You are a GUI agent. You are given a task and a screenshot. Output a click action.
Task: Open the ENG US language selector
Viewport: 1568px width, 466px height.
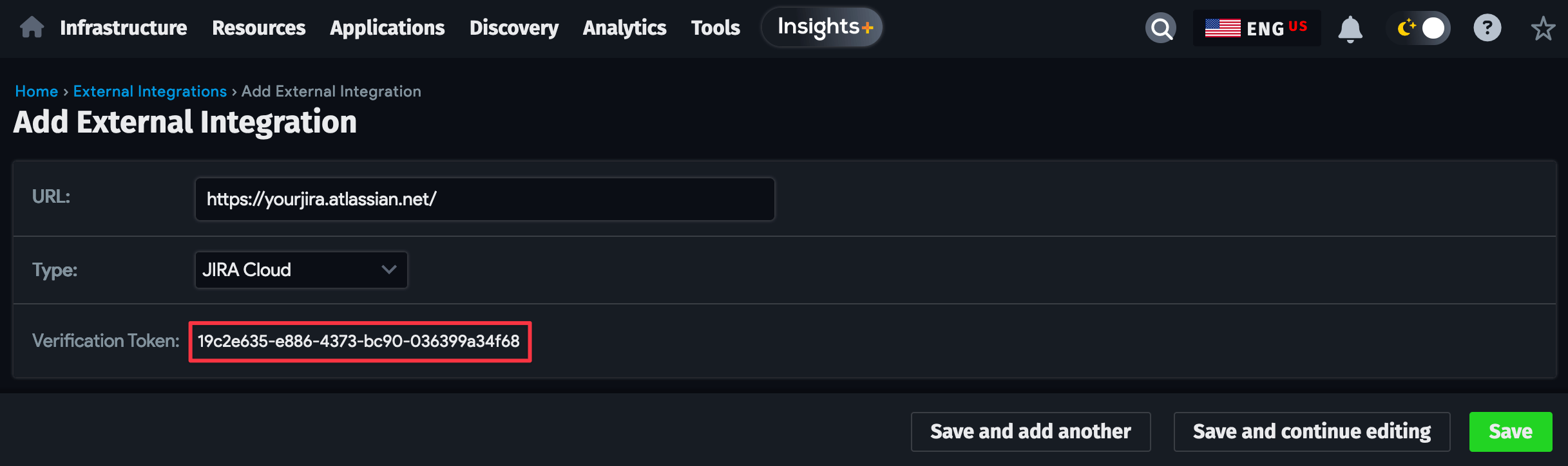pyautogui.click(x=1256, y=27)
